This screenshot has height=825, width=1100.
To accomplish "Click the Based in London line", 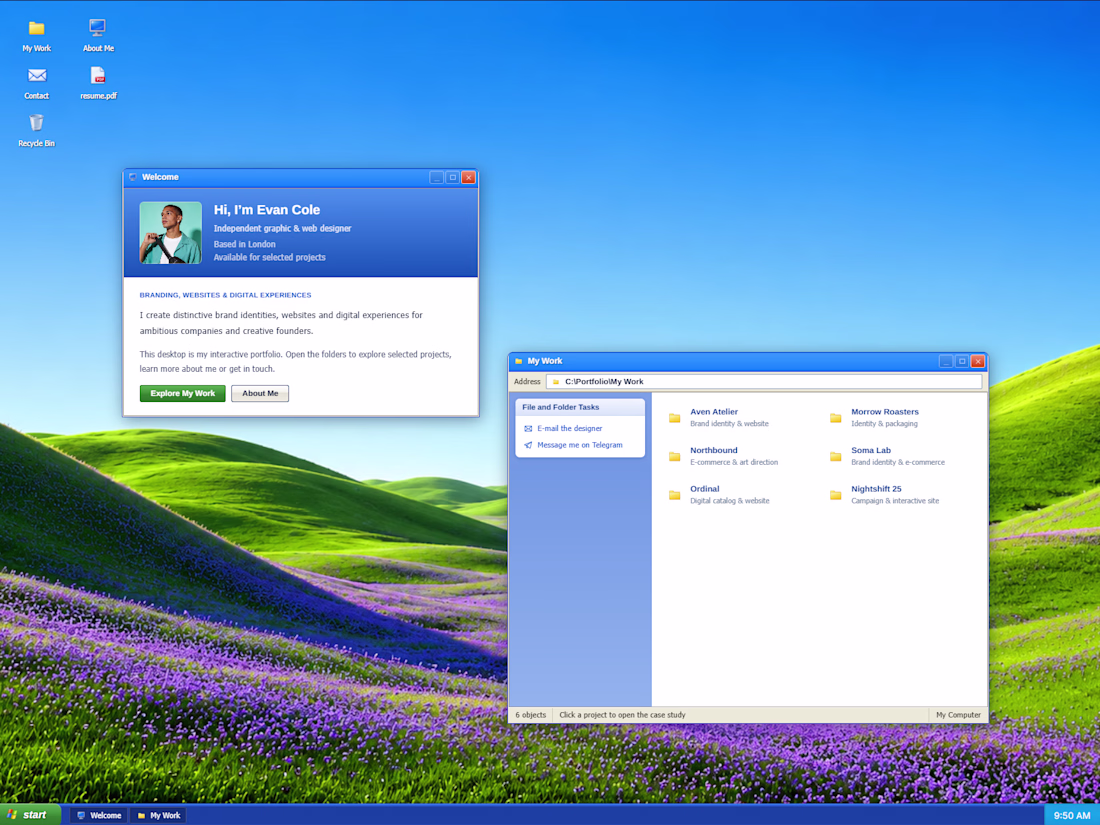I will (x=244, y=244).
